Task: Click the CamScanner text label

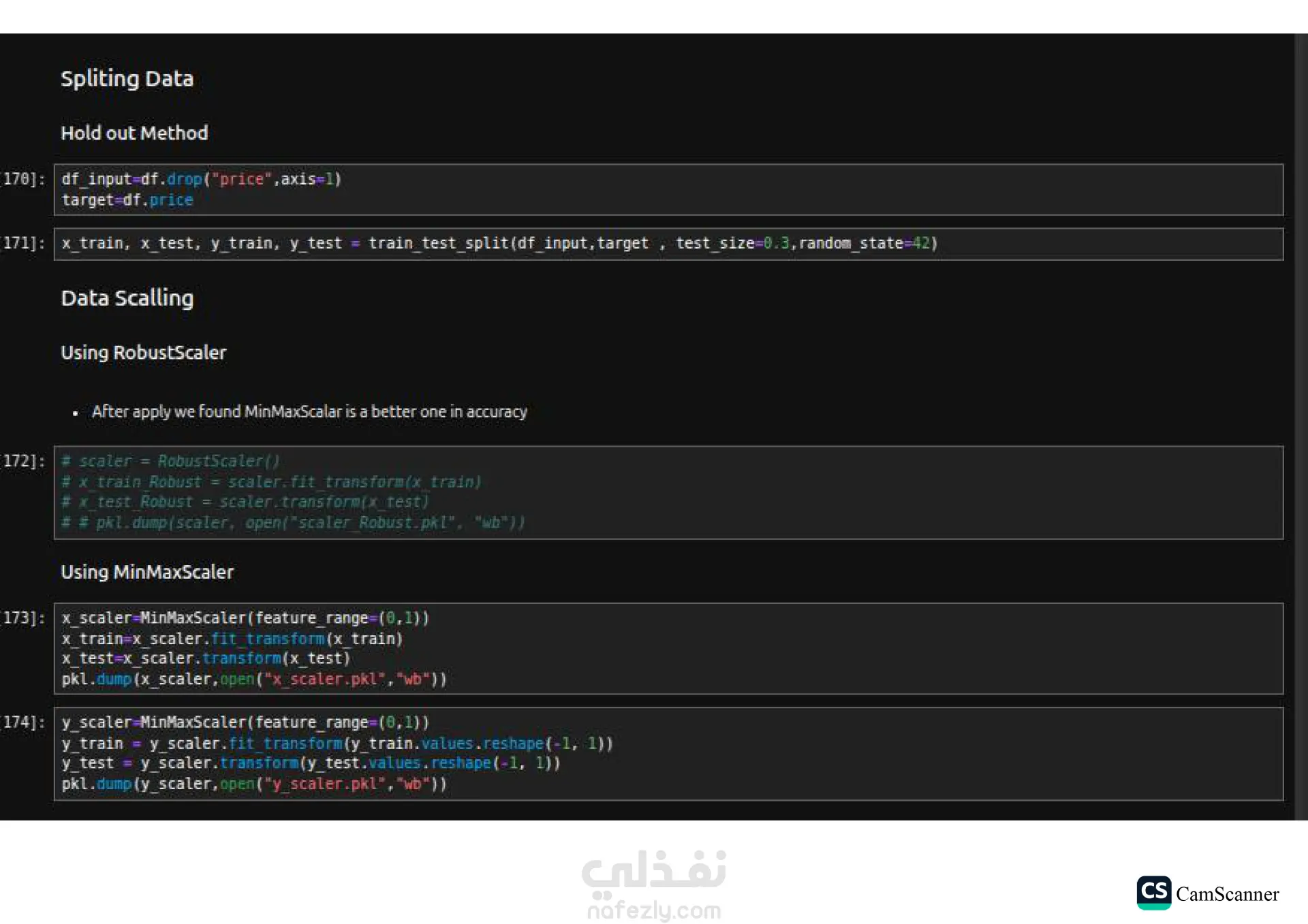Action: tap(1227, 894)
